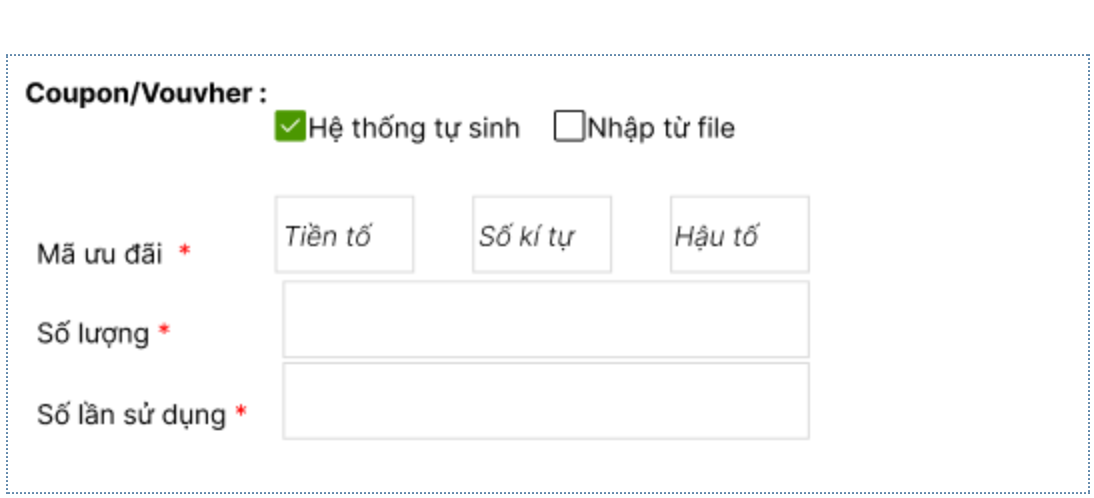The height and width of the screenshot is (498, 1094).
Task: Select the Số lần sử dụng field label
Action: pos(131,414)
